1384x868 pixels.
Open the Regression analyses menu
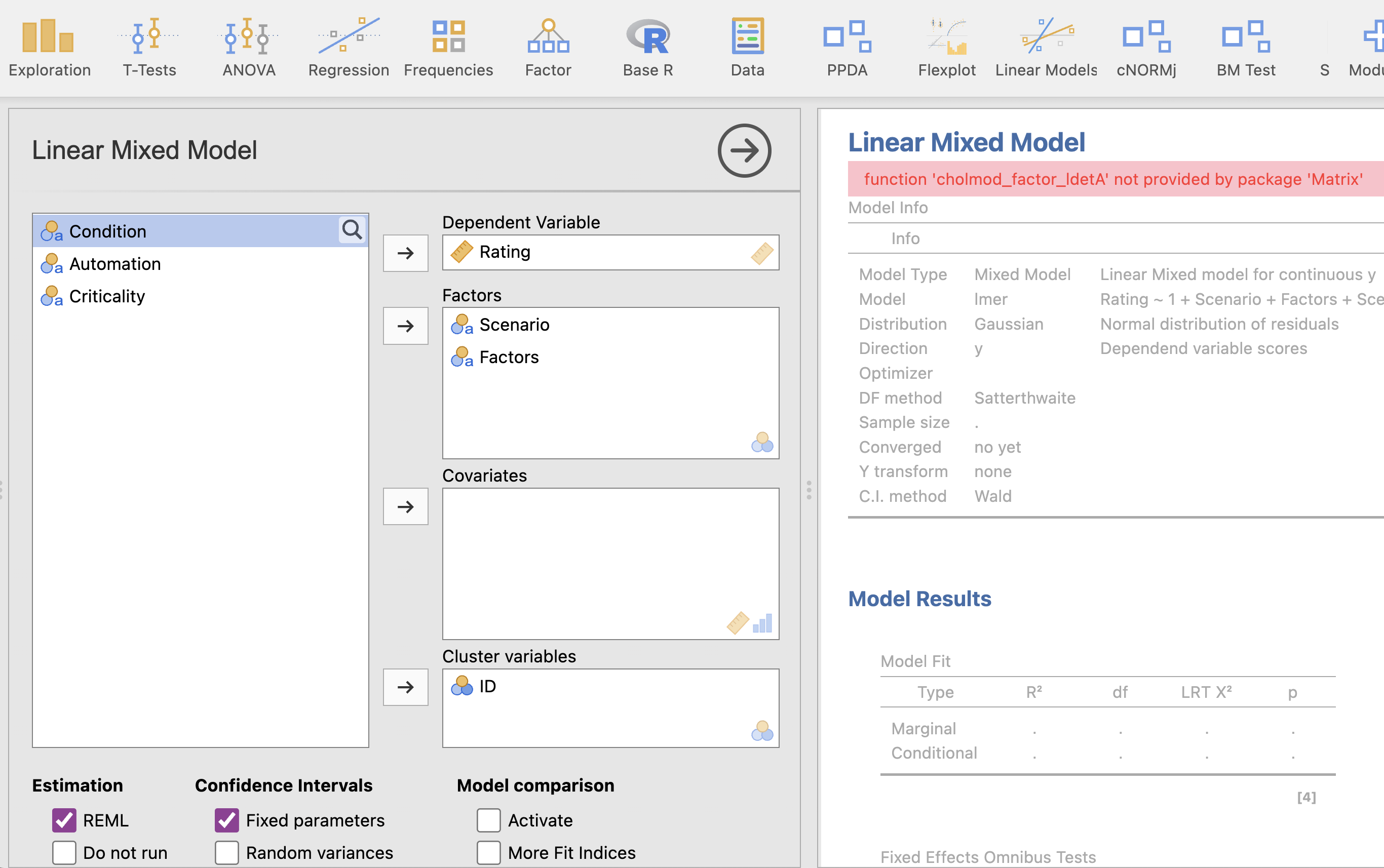click(349, 48)
